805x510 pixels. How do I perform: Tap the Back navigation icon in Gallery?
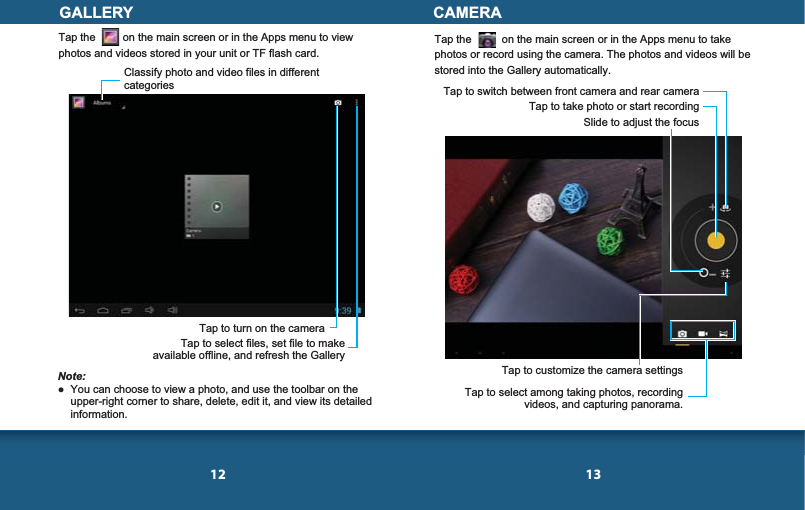tap(80, 310)
